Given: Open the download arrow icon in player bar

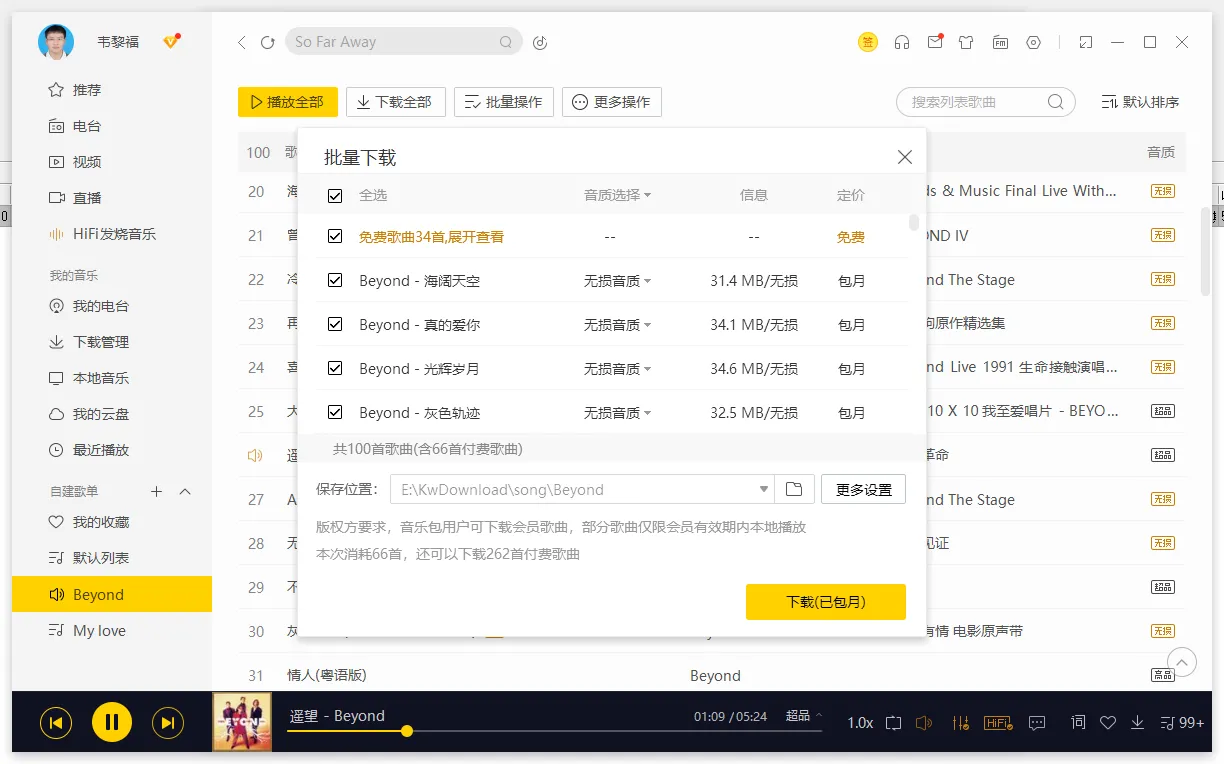Looking at the screenshot, I should 1137,722.
